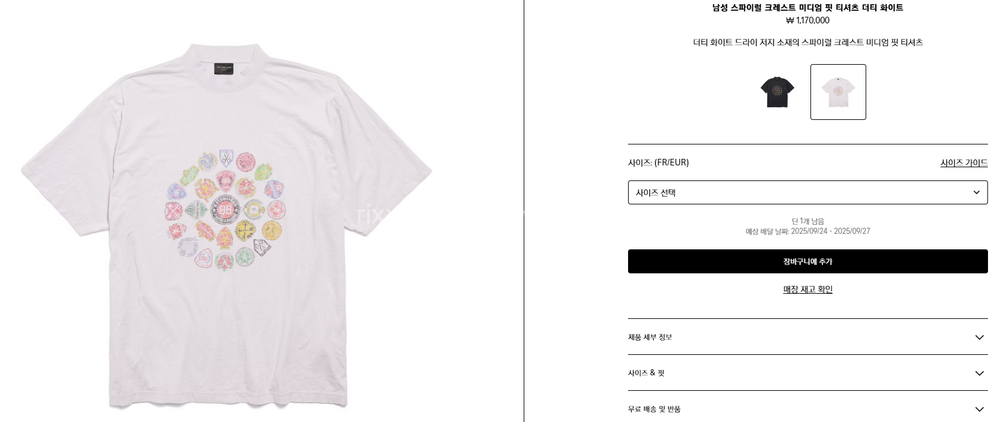Click the chevron beside 제품 세부 정보
Screen dimensions: 1000x422
(x=980, y=337)
